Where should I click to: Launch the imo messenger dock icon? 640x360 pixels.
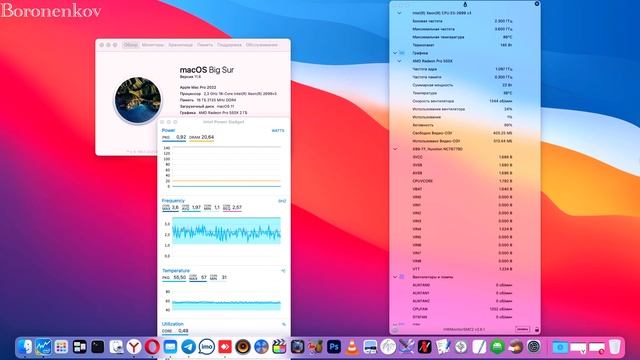207,347
